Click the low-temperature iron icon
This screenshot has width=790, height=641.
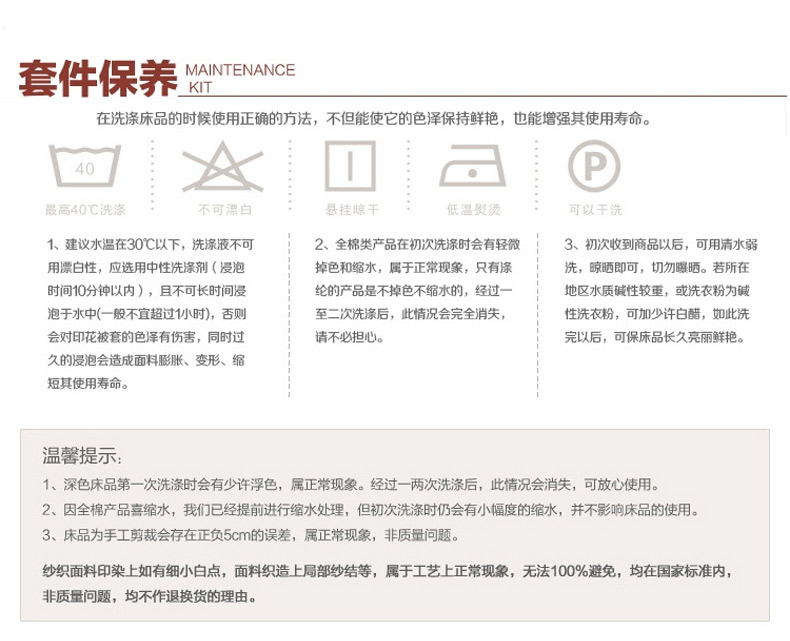coord(473,166)
